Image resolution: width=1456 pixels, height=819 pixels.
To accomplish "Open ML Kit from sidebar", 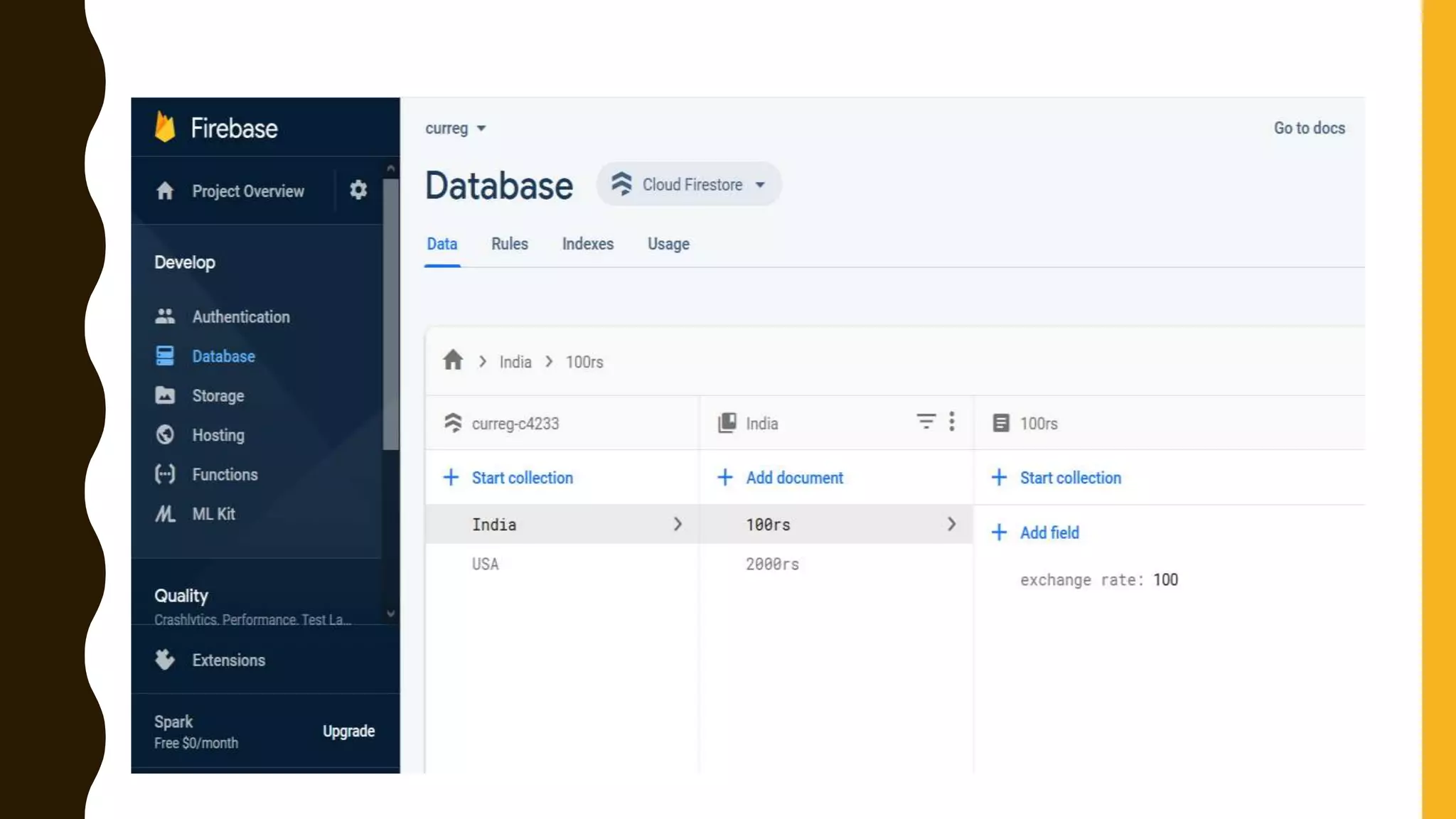I will [x=213, y=514].
